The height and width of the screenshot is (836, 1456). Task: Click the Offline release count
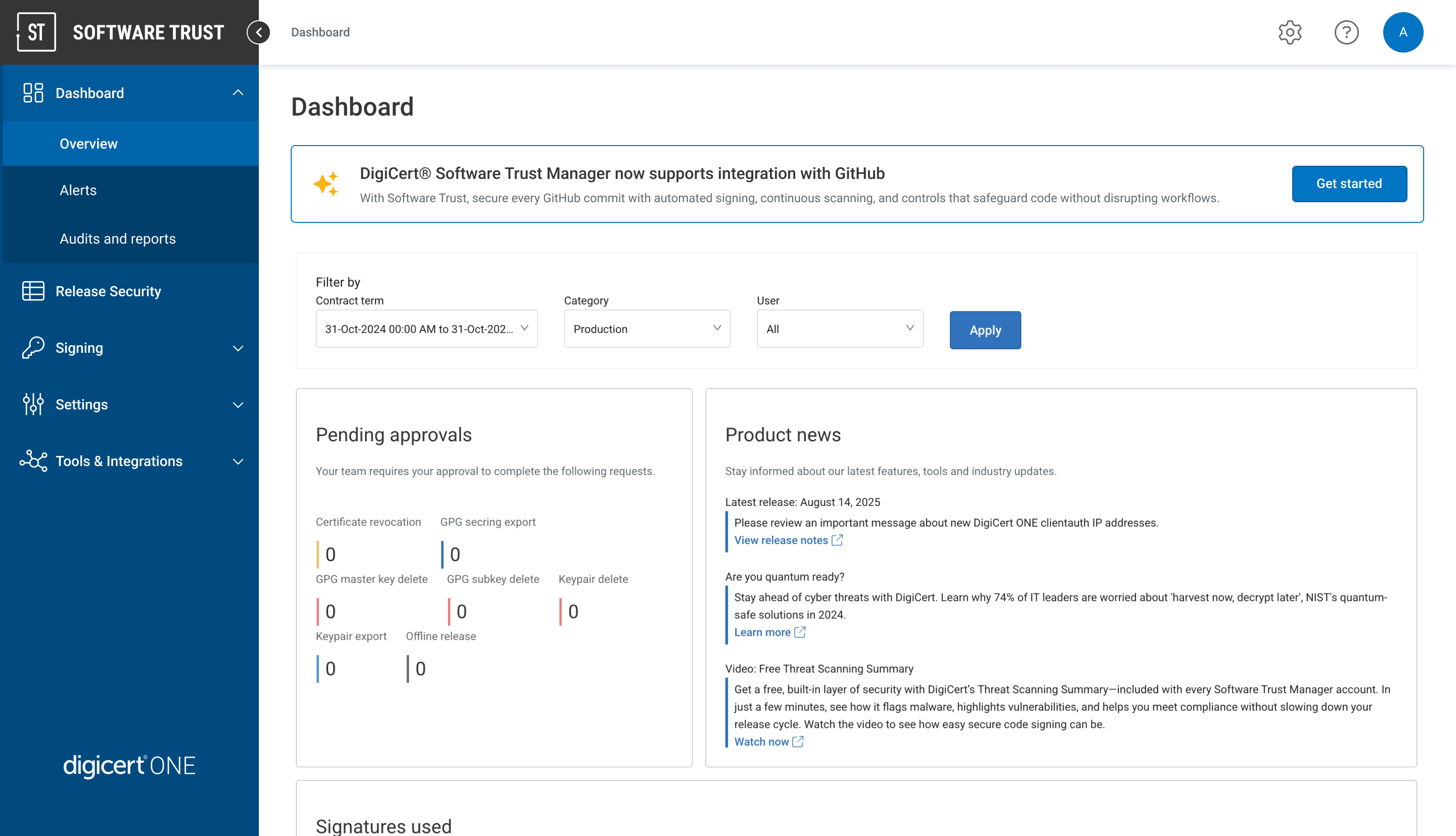click(x=420, y=668)
